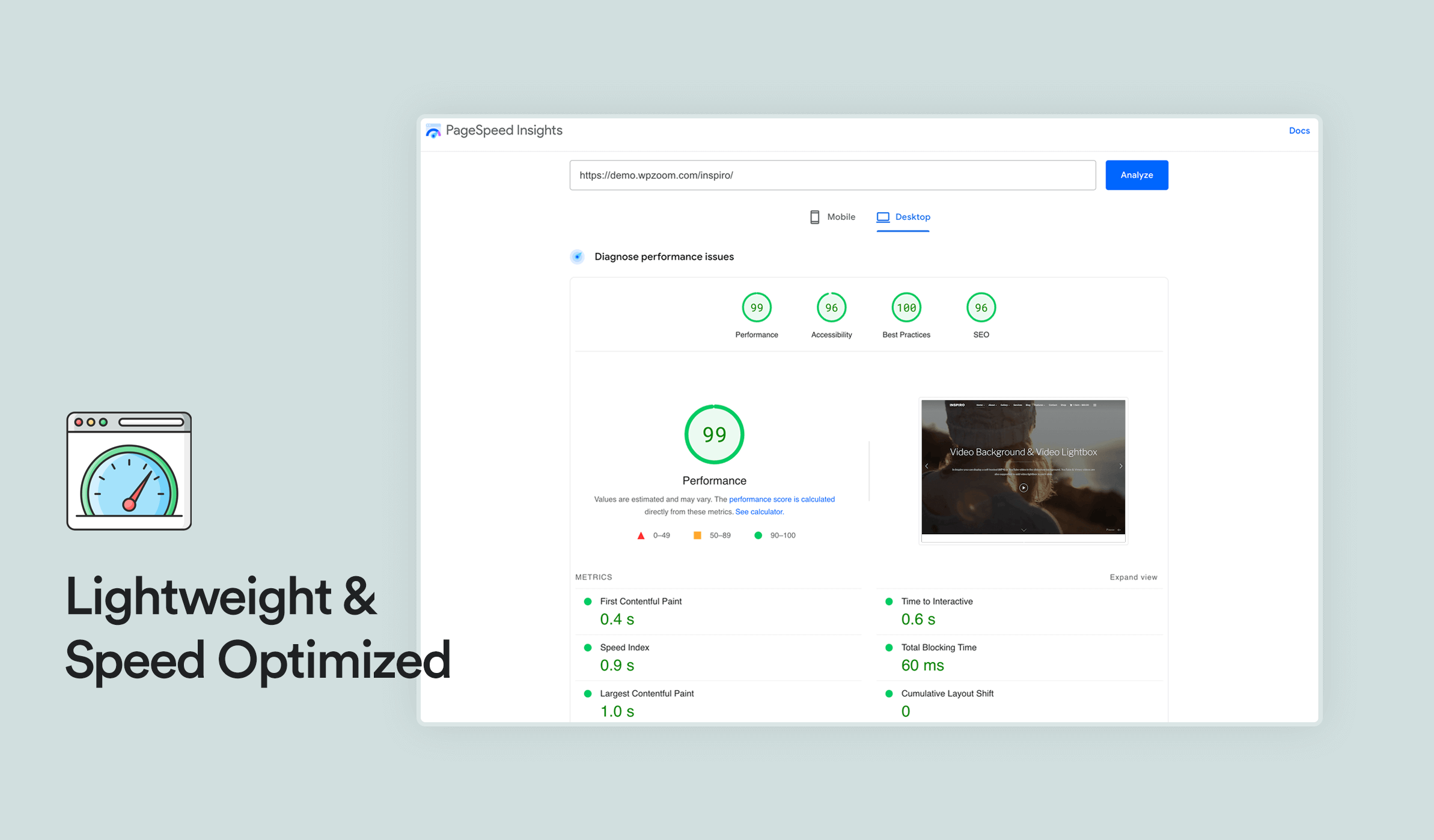Screen dimensions: 1434x840
Task: Click the Accessibility 96 score gauge
Action: pyautogui.click(x=831, y=308)
